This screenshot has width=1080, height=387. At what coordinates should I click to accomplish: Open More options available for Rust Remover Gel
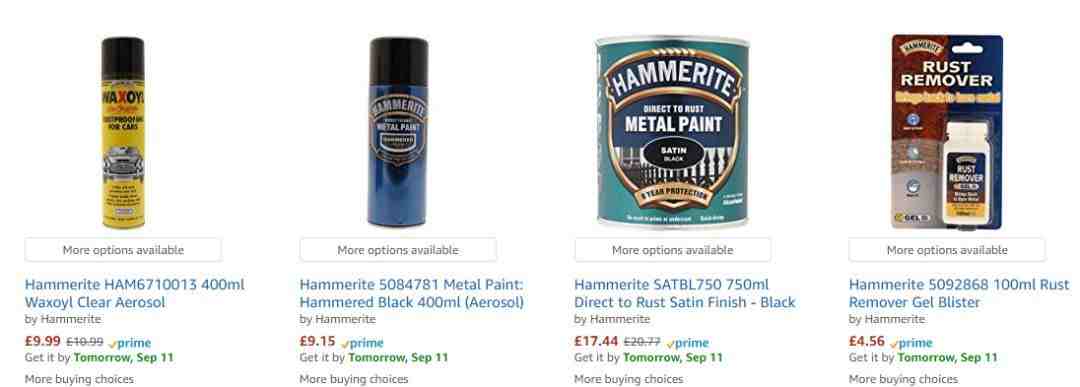click(x=947, y=250)
